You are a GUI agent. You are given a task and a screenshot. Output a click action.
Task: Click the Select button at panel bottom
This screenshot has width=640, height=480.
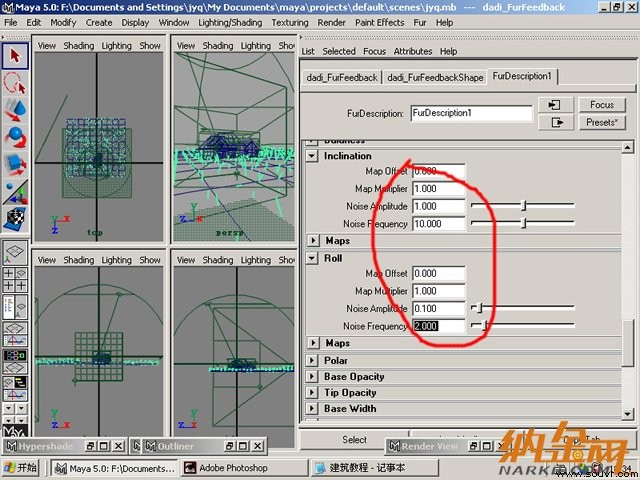[x=354, y=440]
